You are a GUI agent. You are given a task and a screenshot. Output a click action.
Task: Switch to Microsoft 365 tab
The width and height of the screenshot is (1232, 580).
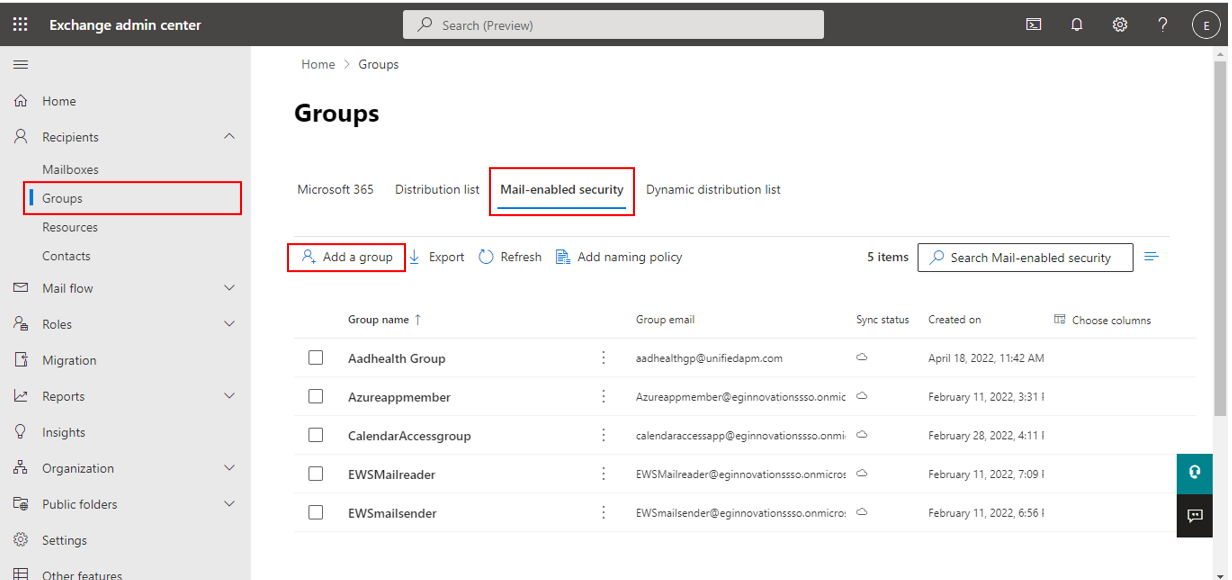point(335,189)
